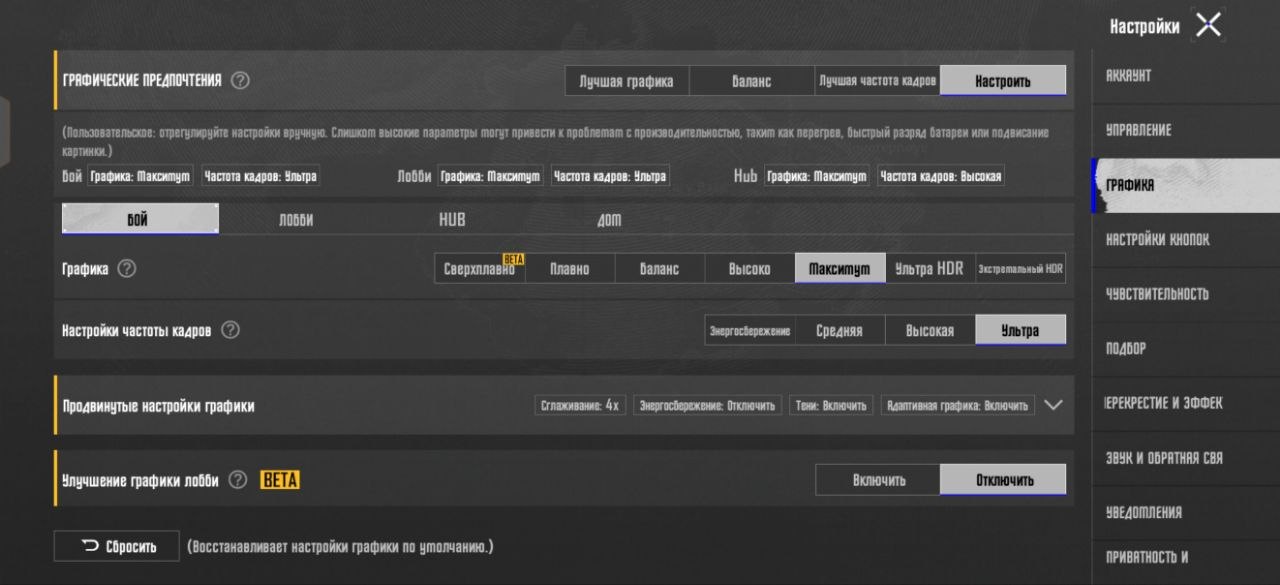1280x585 pixels.
Task: Set frame rate to Ультра
Action: (1021, 330)
